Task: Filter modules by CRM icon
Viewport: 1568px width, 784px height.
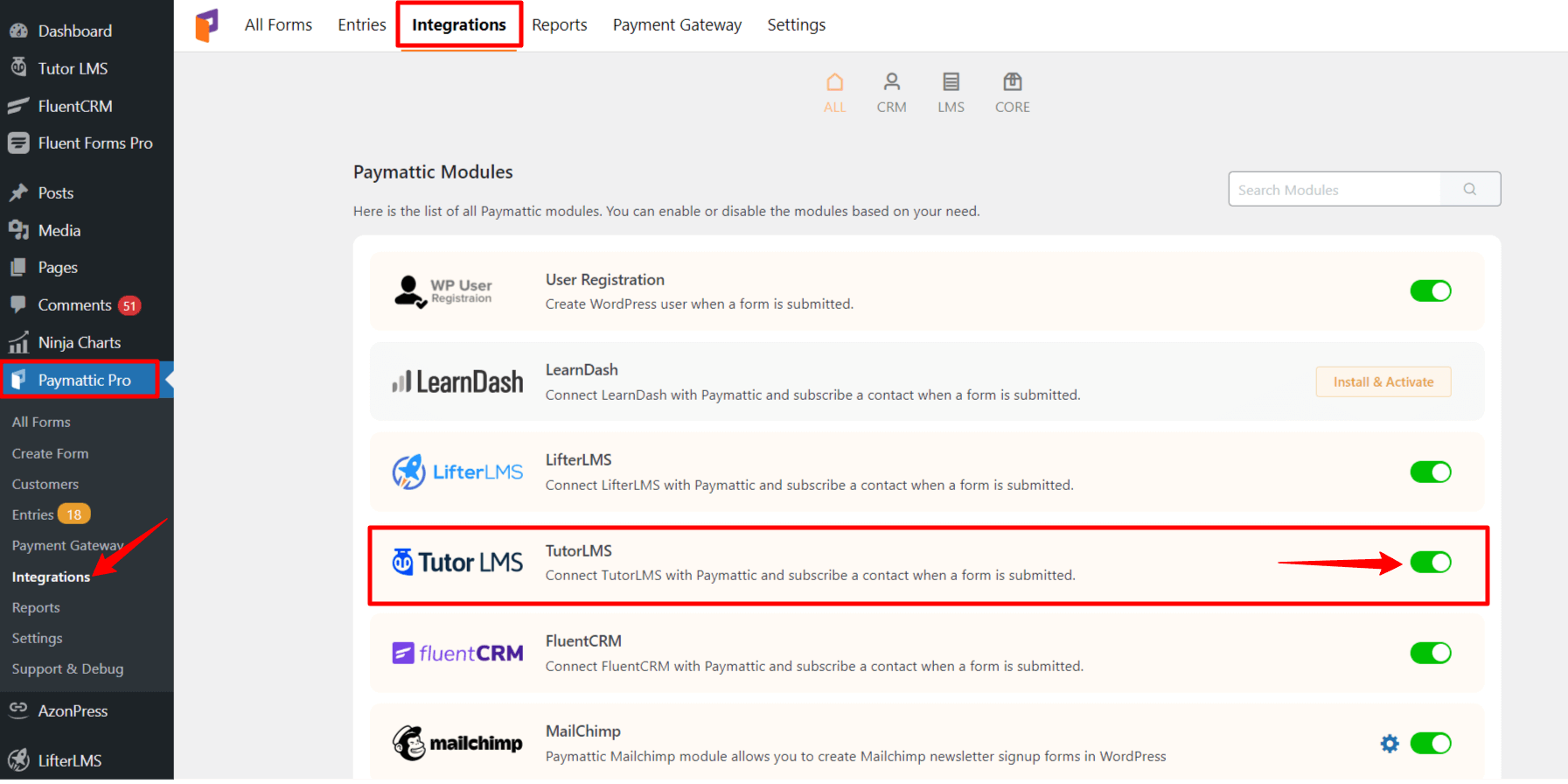Action: [x=891, y=82]
